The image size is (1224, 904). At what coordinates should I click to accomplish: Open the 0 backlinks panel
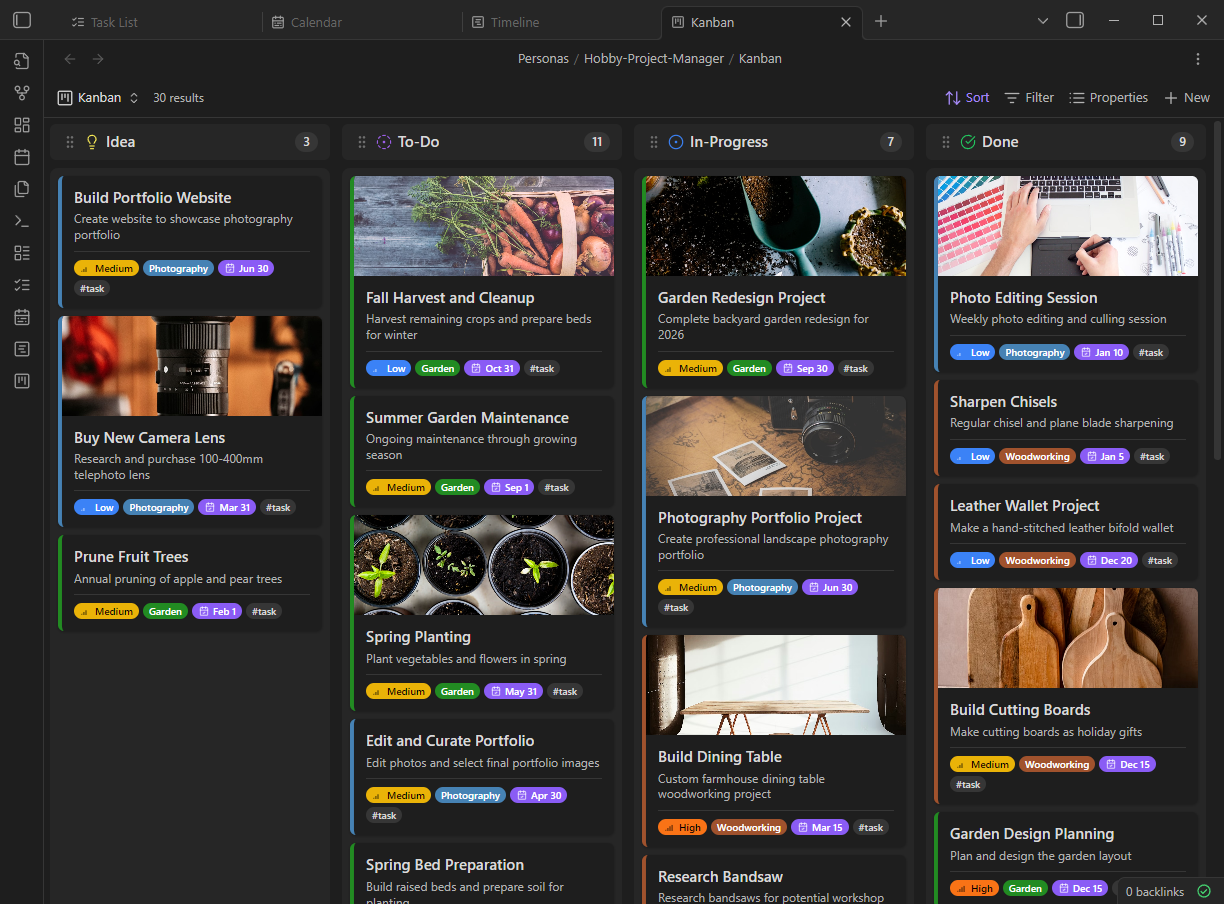coord(1155,891)
